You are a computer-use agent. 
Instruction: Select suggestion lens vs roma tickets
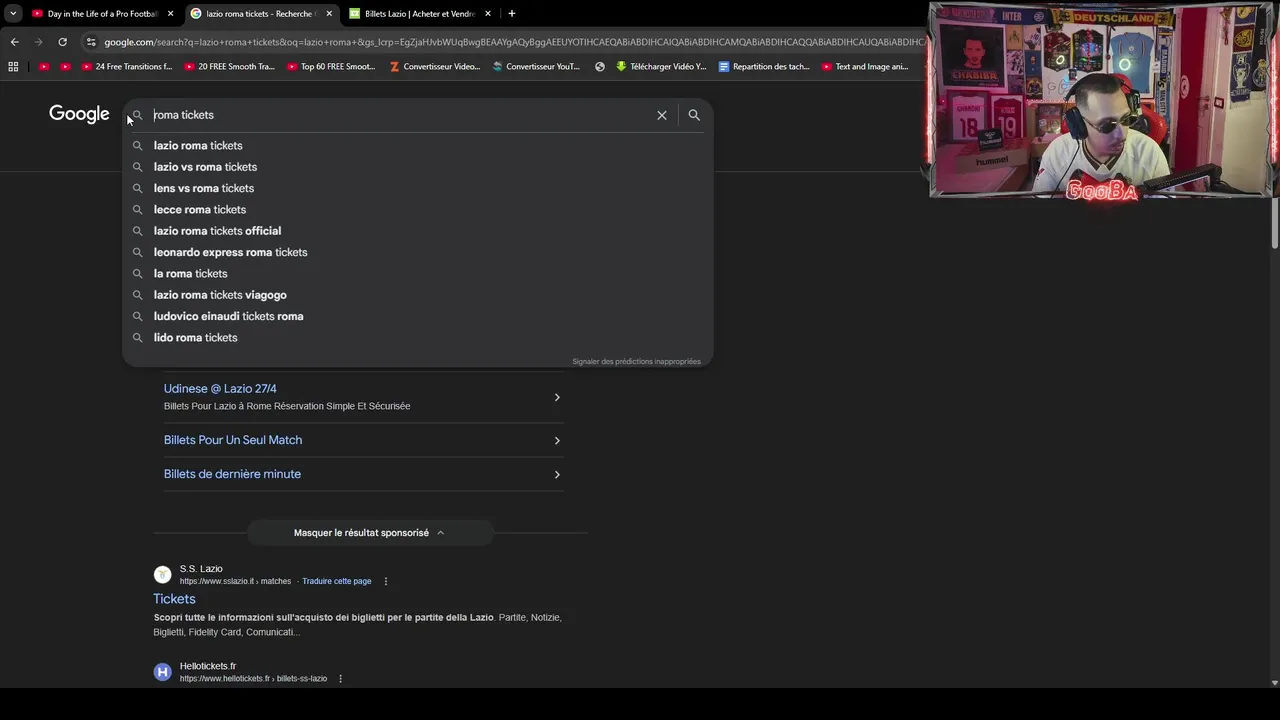[x=417, y=188]
